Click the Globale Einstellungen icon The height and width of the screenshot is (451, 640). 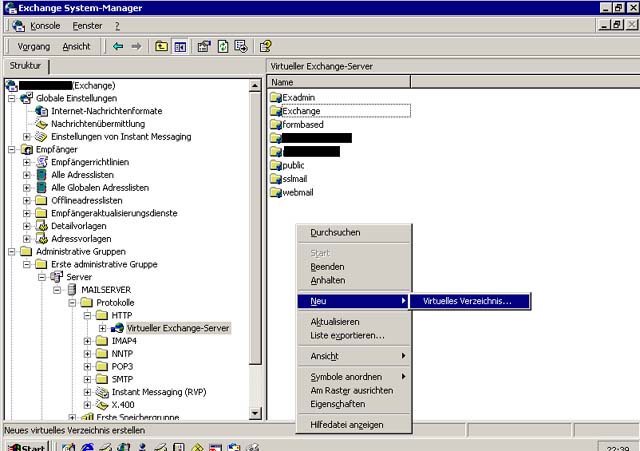[x=26, y=98]
